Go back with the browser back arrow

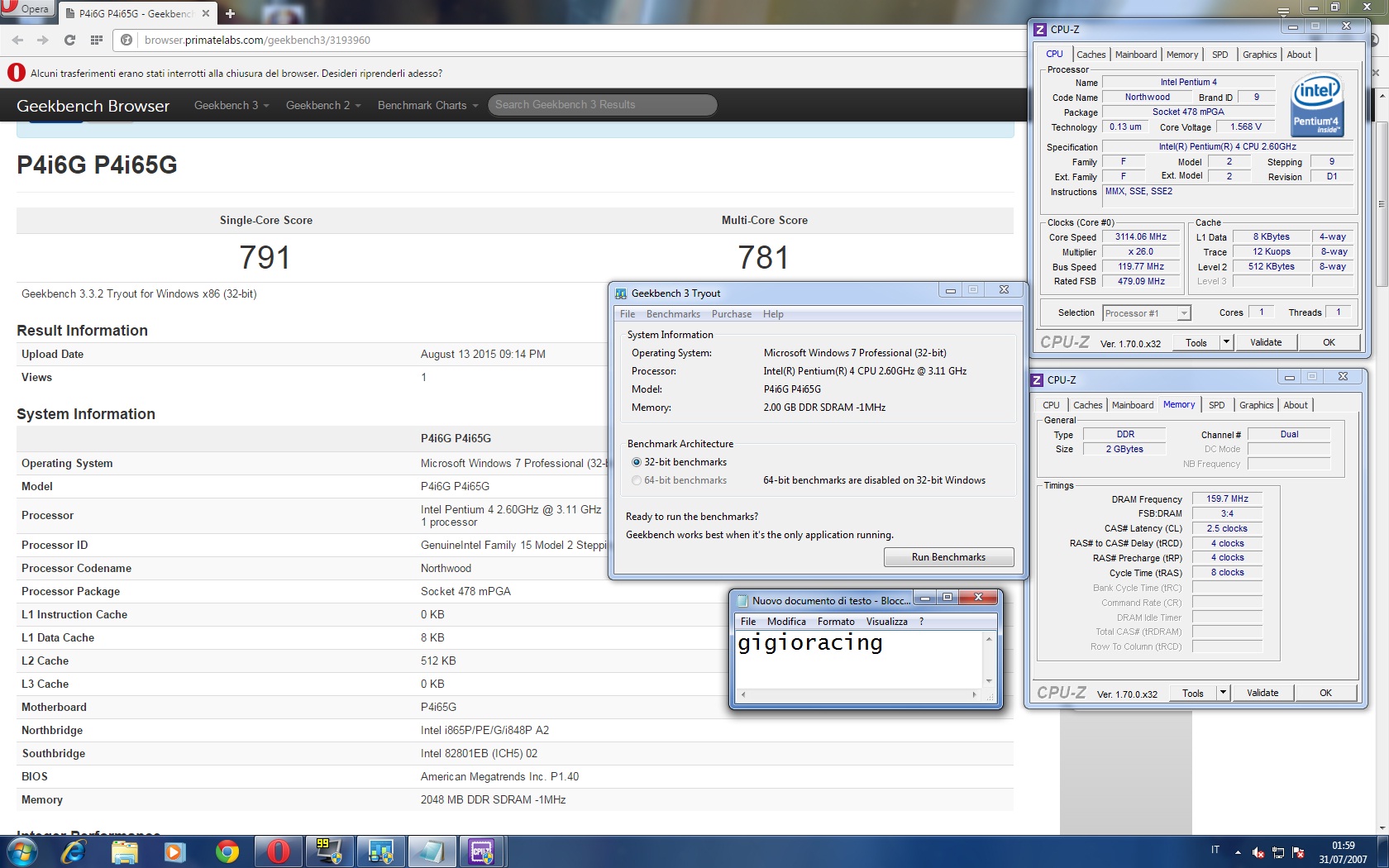[17, 40]
